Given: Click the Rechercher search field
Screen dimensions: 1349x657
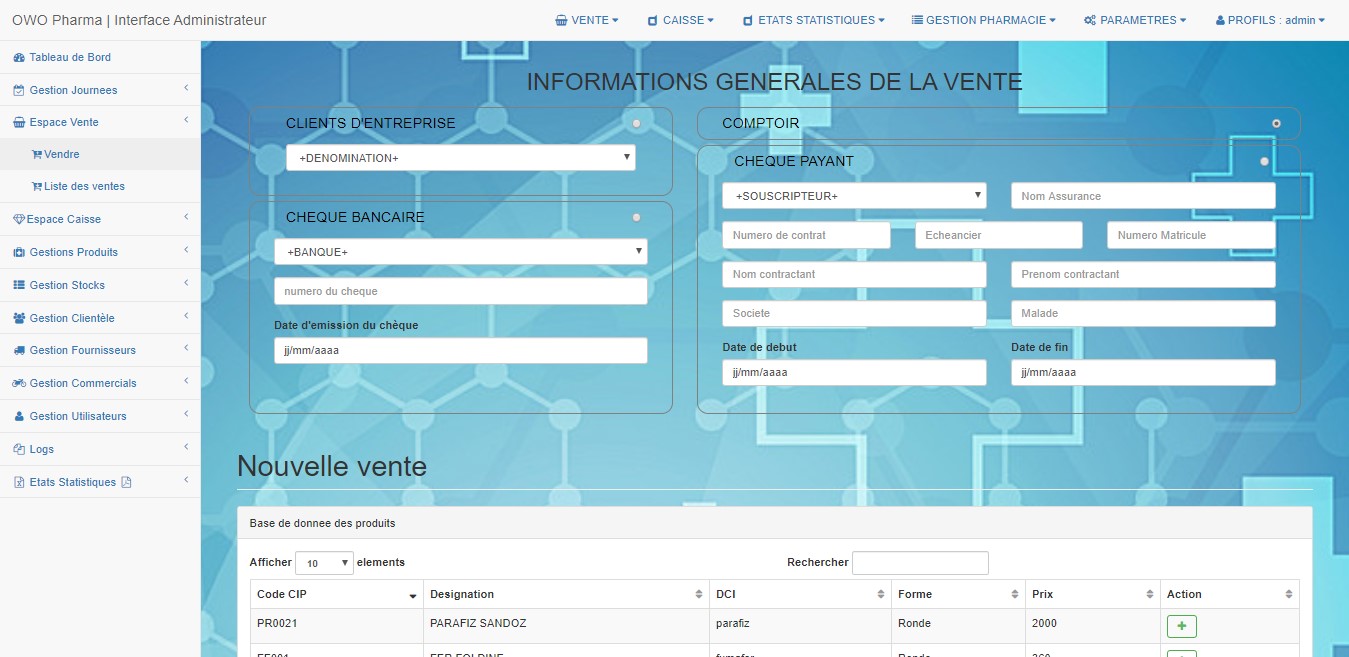Looking at the screenshot, I should click(919, 563).
